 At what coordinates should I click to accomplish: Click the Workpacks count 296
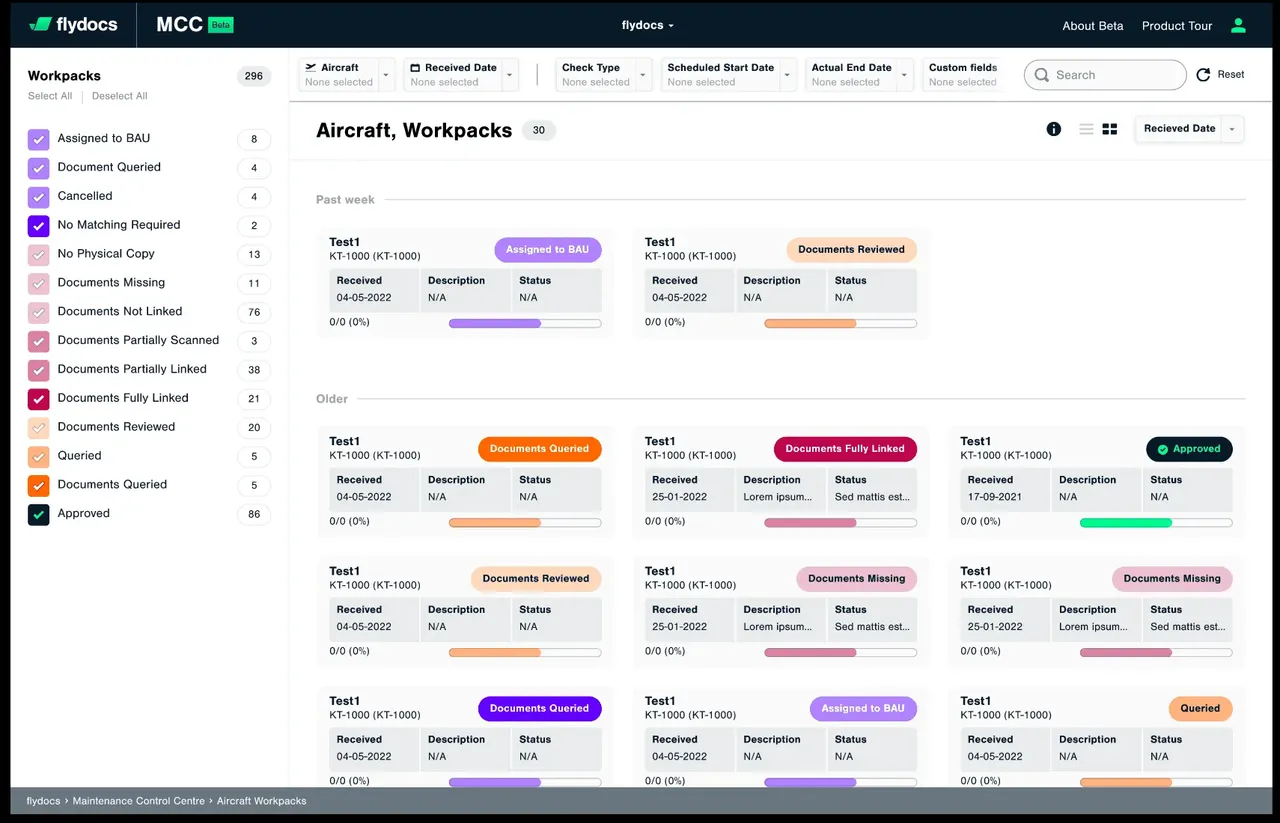click(x=254, y=76)
